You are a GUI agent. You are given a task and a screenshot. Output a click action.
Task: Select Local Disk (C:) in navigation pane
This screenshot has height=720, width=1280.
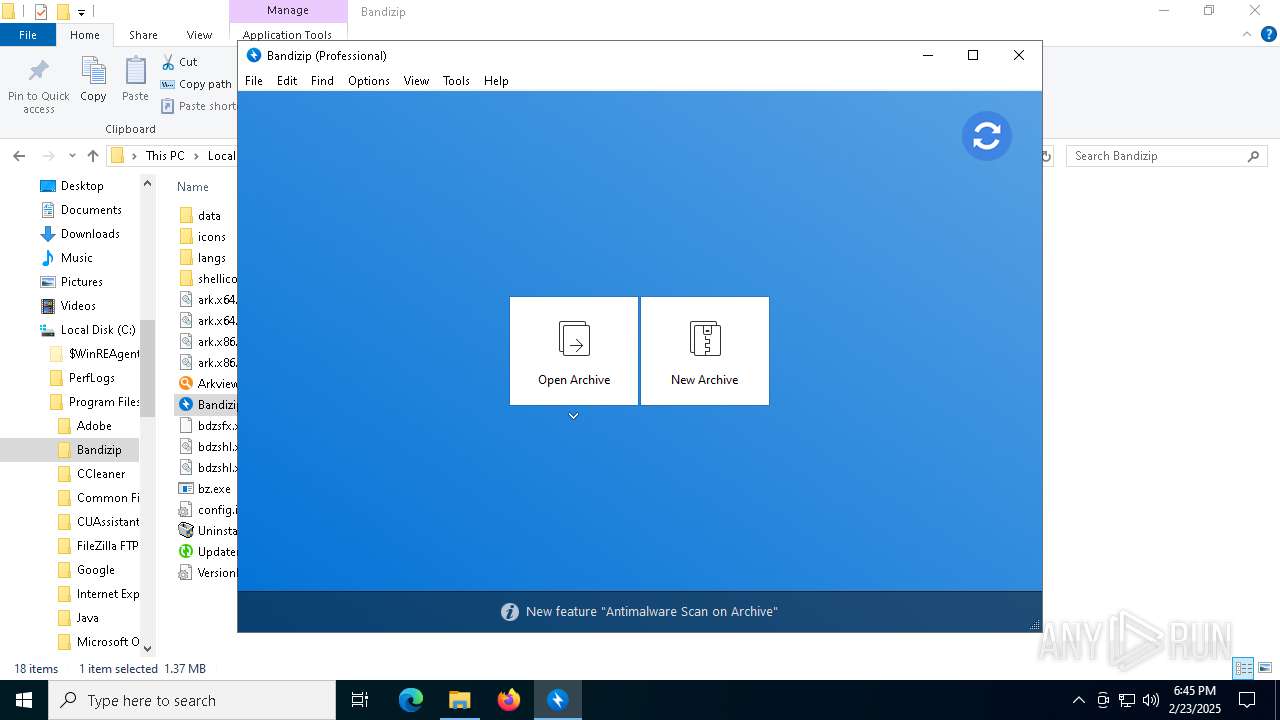[x=97, y=330]
